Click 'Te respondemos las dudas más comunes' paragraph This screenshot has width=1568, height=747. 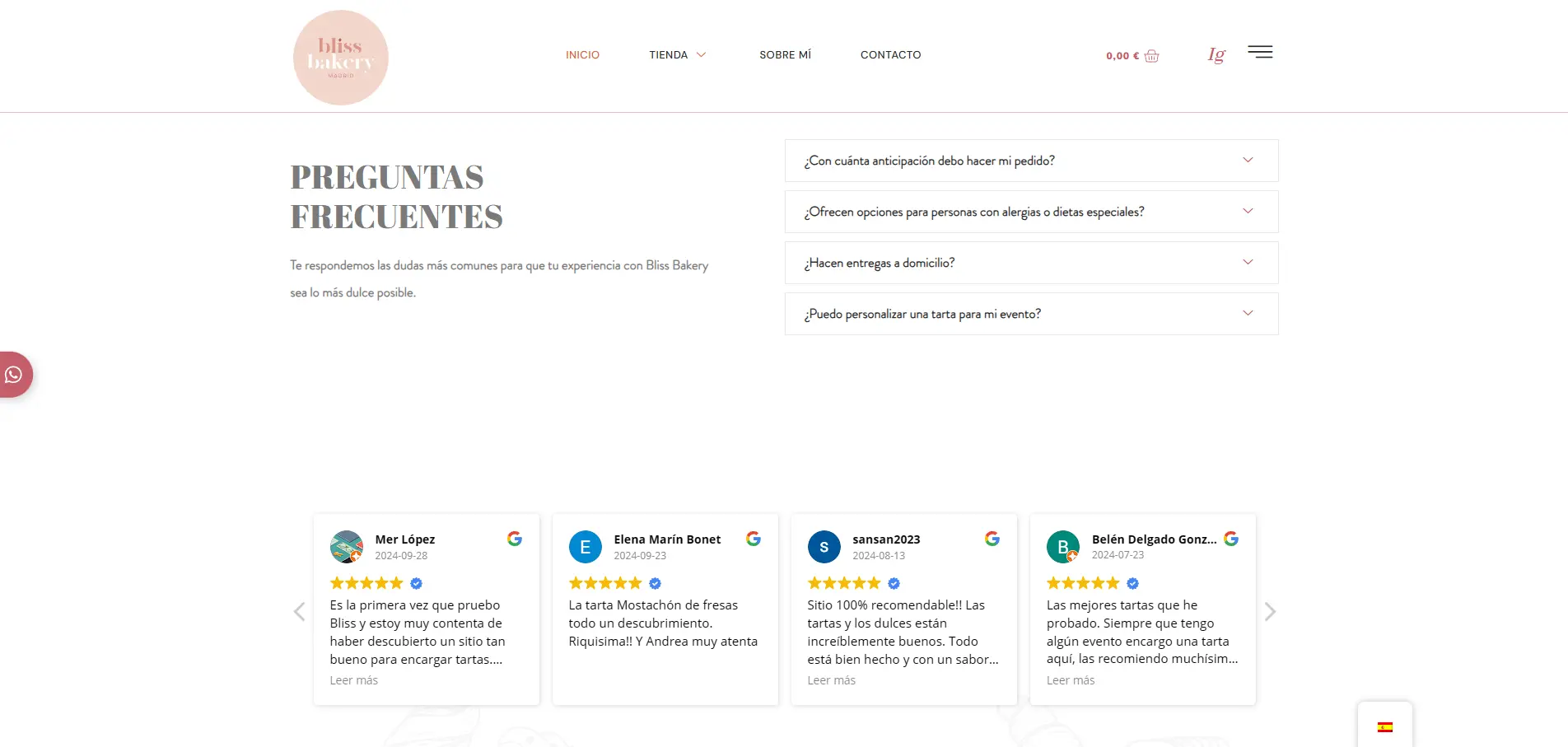point(499,278)
